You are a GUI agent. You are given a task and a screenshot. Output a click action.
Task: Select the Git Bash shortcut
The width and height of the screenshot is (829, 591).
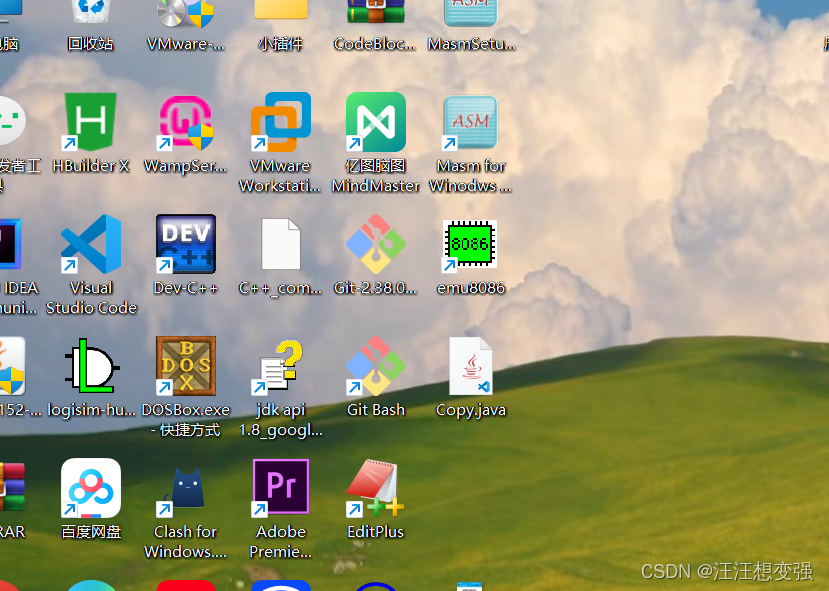point(376,366)
